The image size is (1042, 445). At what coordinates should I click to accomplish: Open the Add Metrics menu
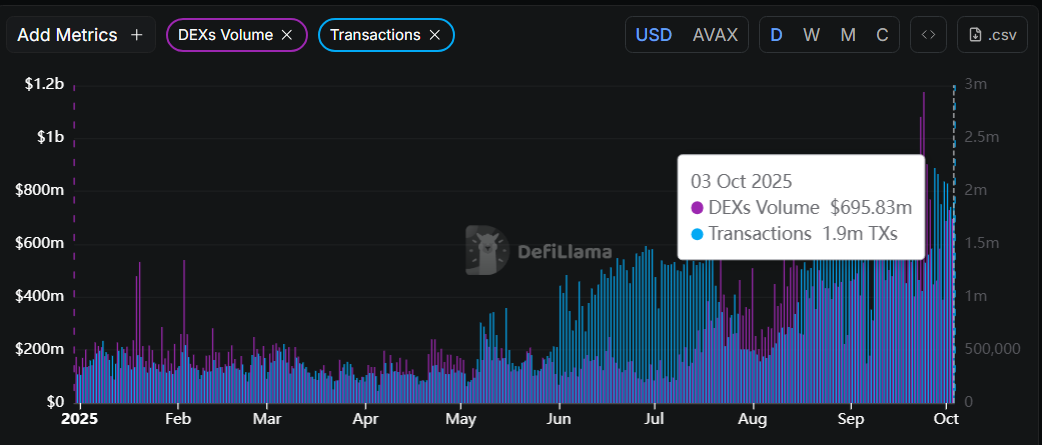(68, 35)
